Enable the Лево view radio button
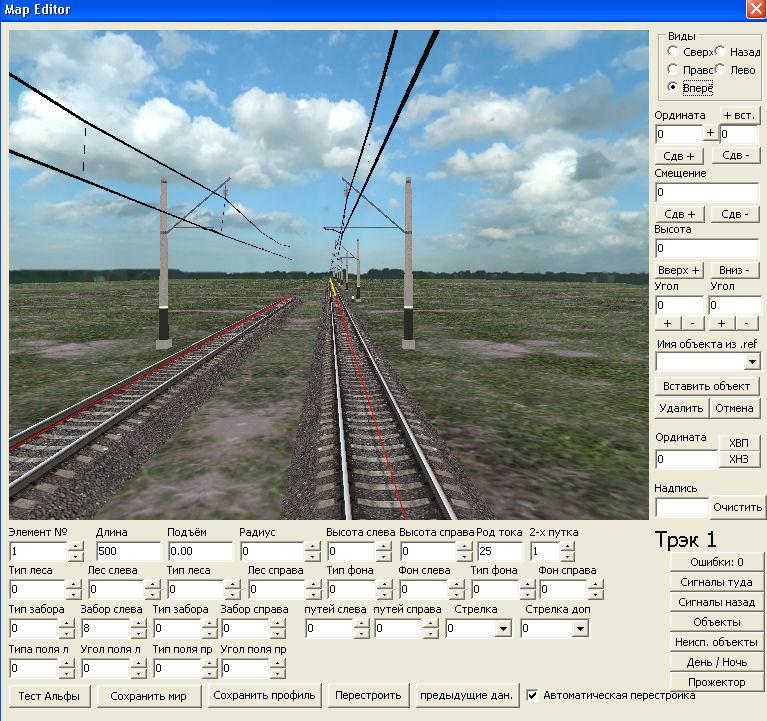Image resolution: width=767 pixels, height=721 pixels. point(721,70)
